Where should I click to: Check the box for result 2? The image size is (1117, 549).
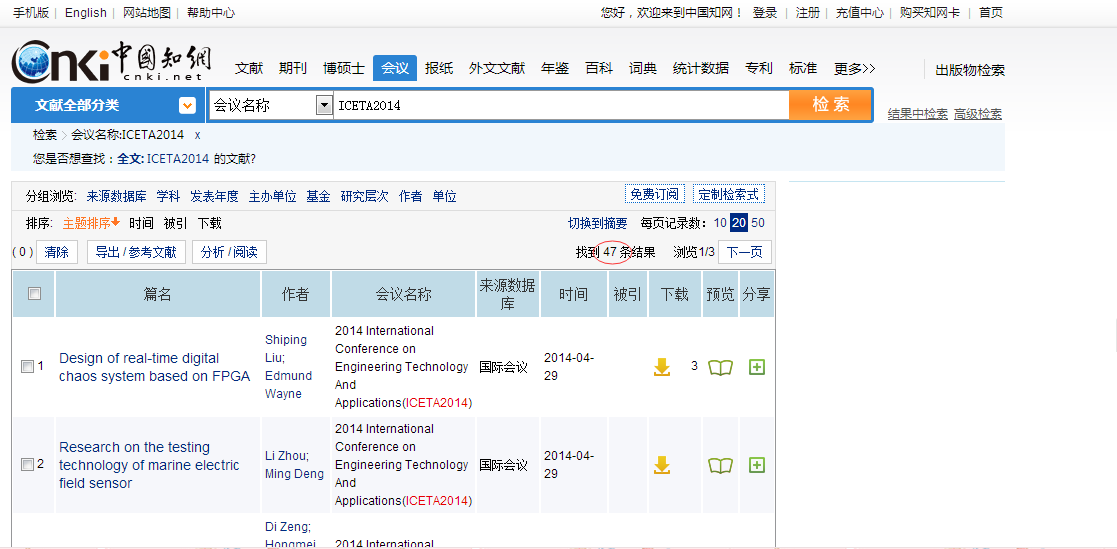[27, 465]
